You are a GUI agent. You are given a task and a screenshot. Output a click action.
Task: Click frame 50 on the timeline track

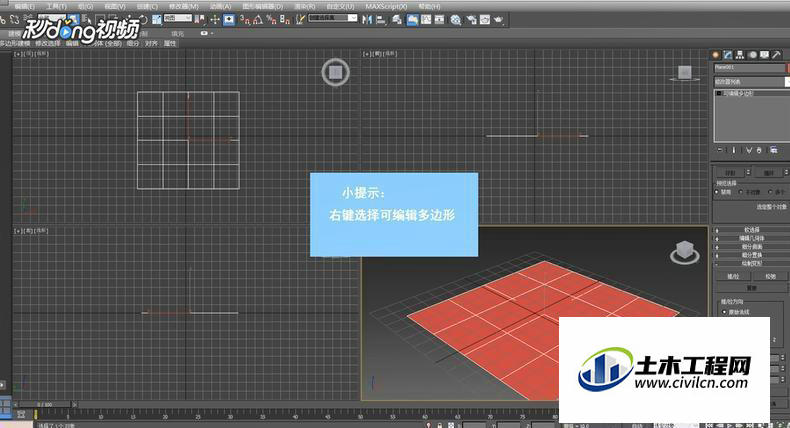click(x=360, y=415)
